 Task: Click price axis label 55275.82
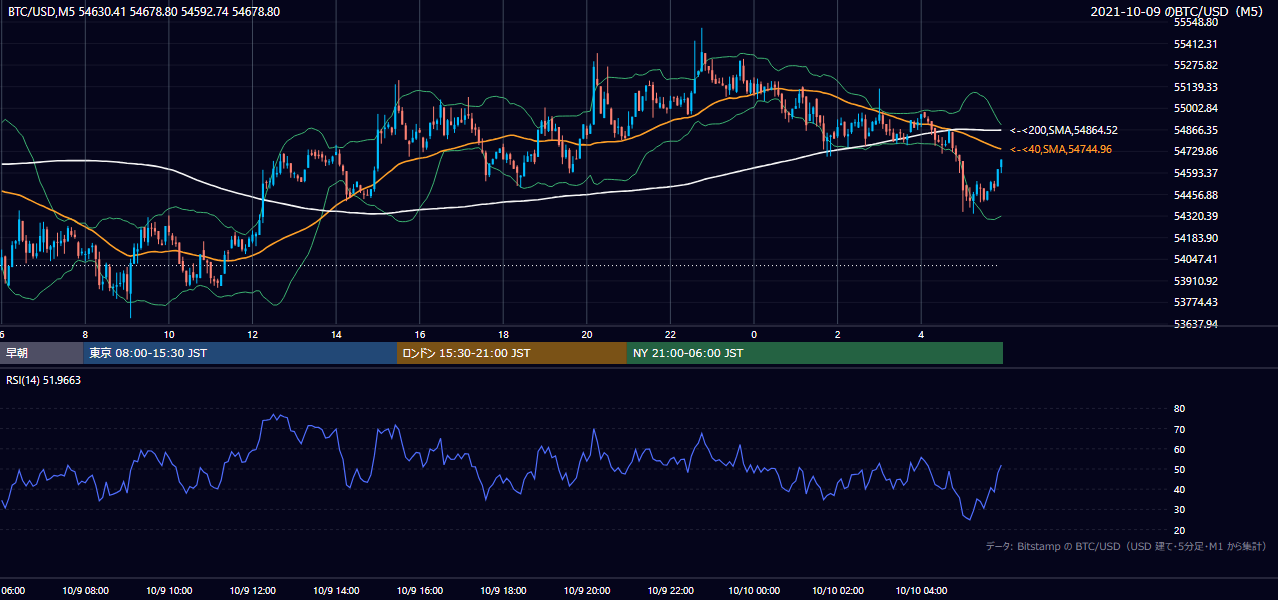pyautogui.click(x=1196, y=65)
